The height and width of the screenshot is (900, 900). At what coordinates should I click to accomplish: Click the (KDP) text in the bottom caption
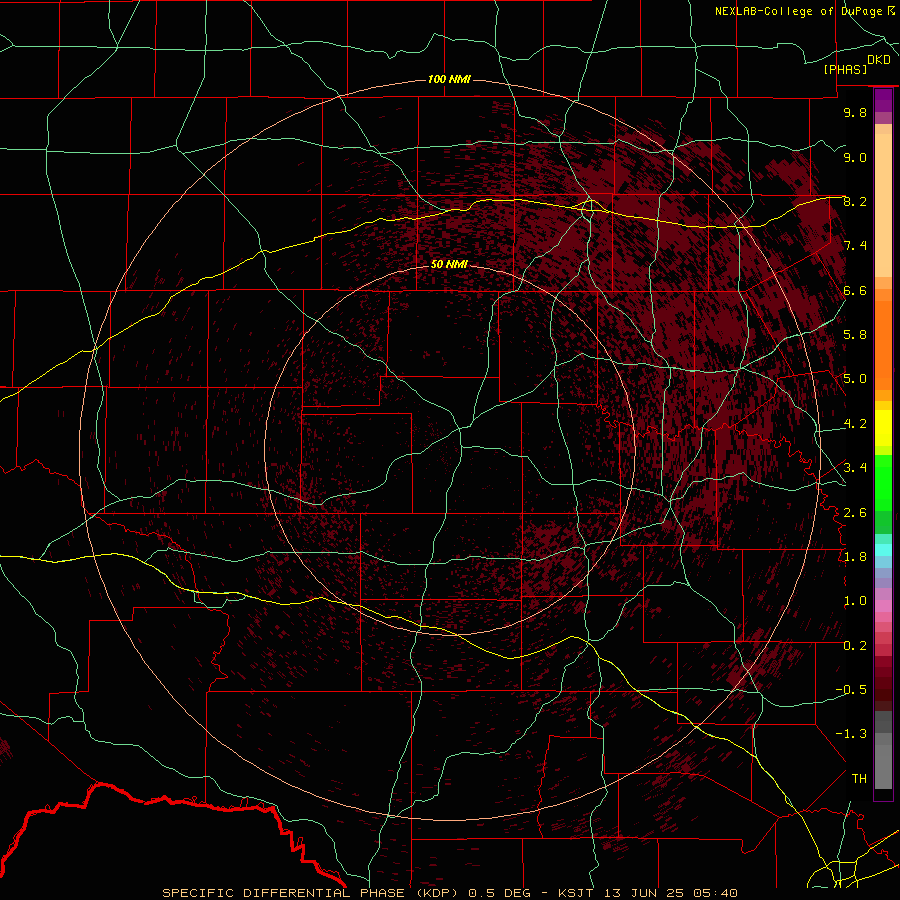pyautogui.click(x=437, y=893)
